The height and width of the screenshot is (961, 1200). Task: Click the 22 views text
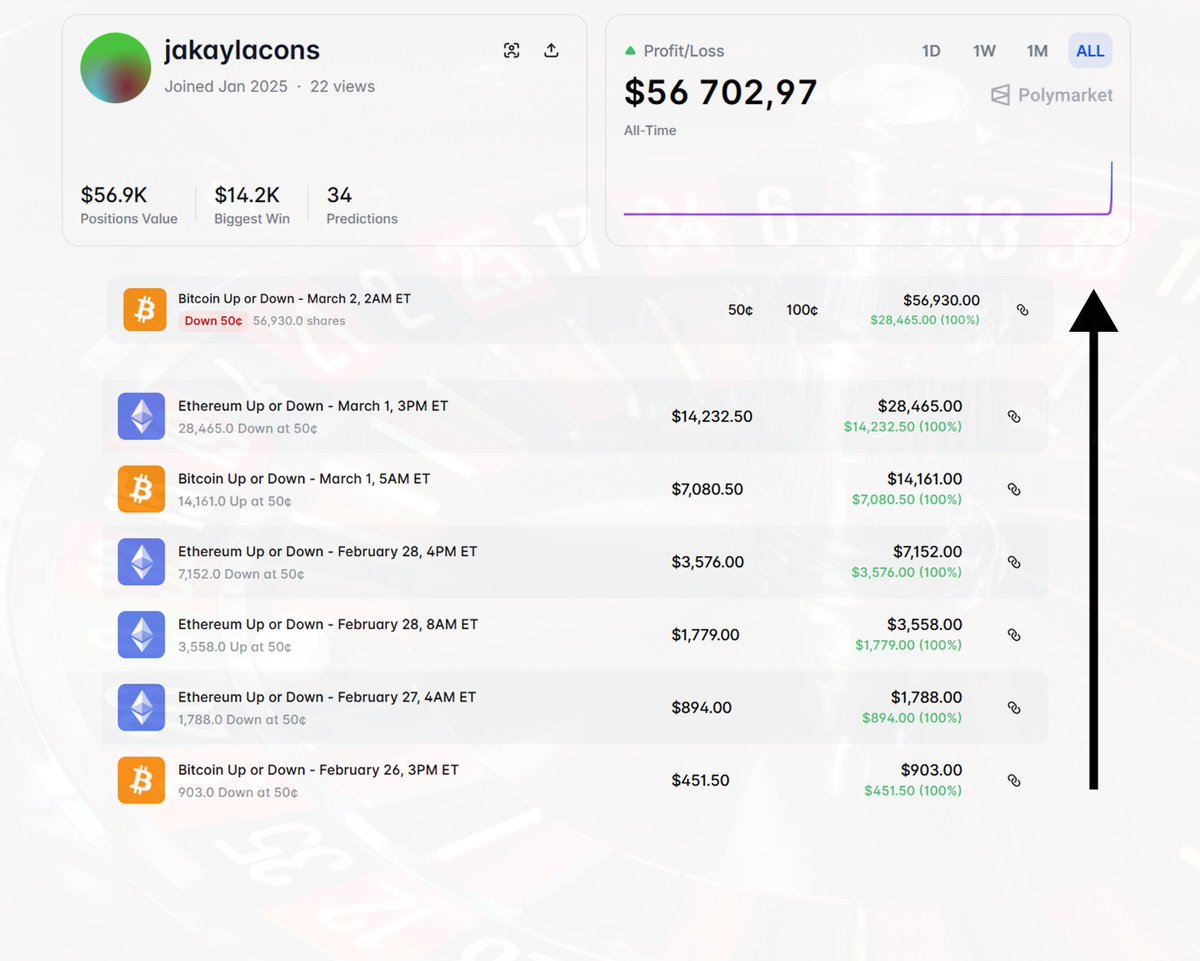coord(342,87)
